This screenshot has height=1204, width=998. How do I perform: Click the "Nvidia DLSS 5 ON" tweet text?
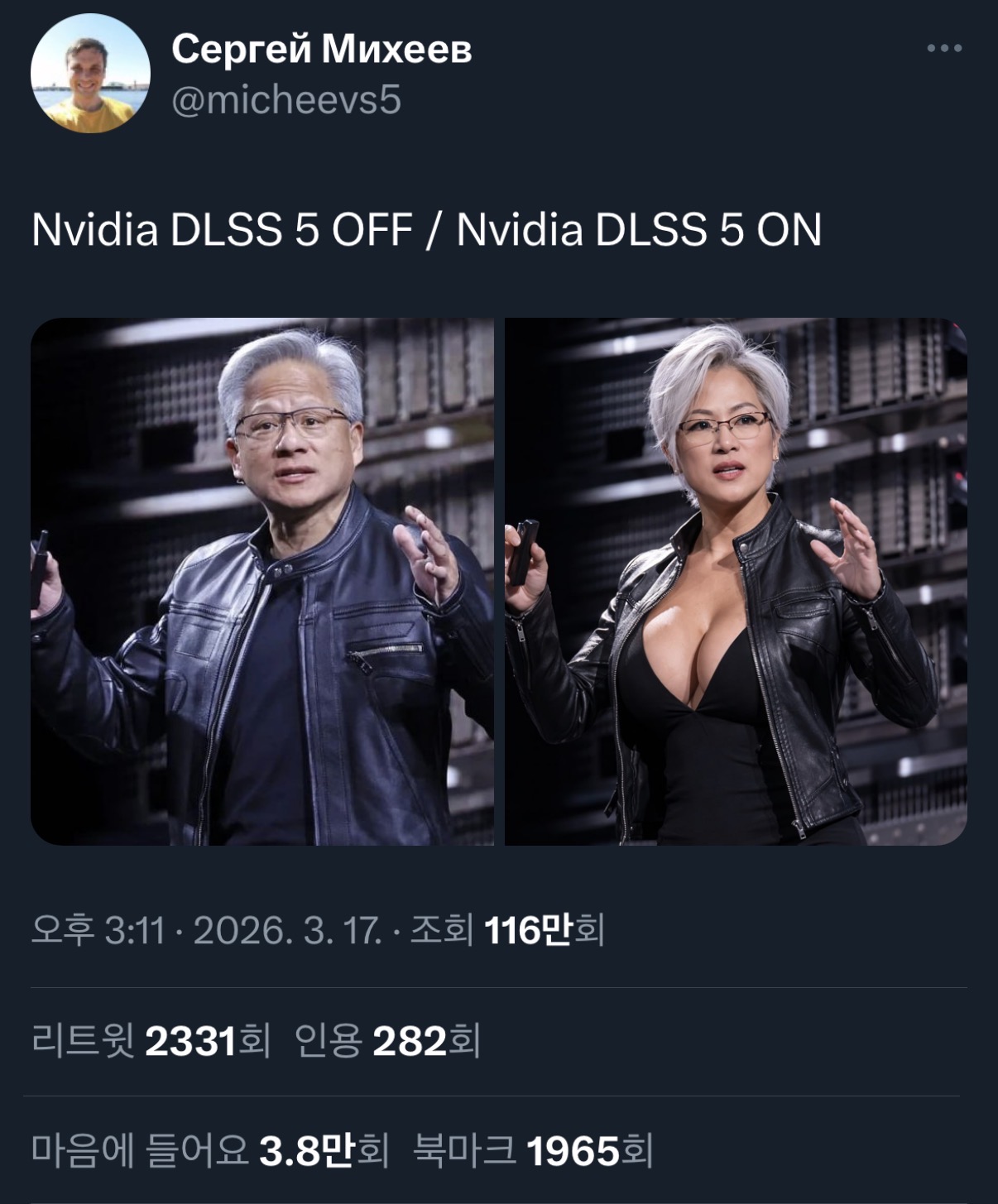click(x=639, y=229)
